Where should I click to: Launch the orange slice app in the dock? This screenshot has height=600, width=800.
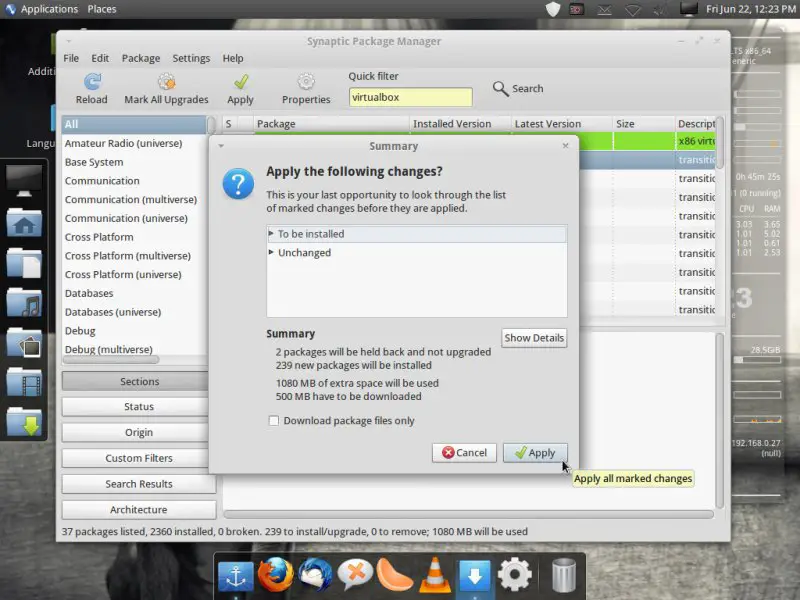(x=394, y=575)
